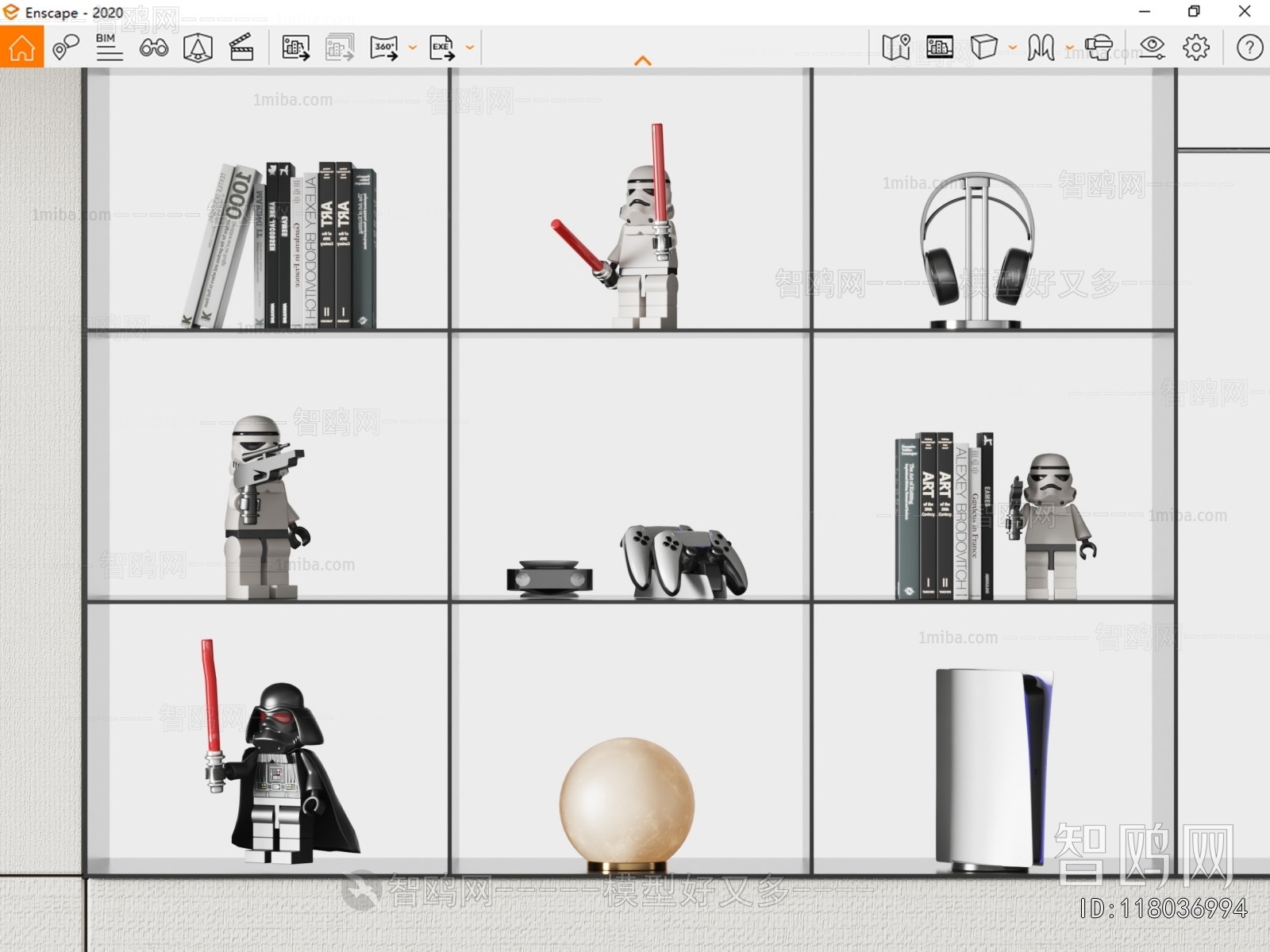Open General Settings gear icon
This screenshot has height=952, width=1270.
tap(1196, 48)
